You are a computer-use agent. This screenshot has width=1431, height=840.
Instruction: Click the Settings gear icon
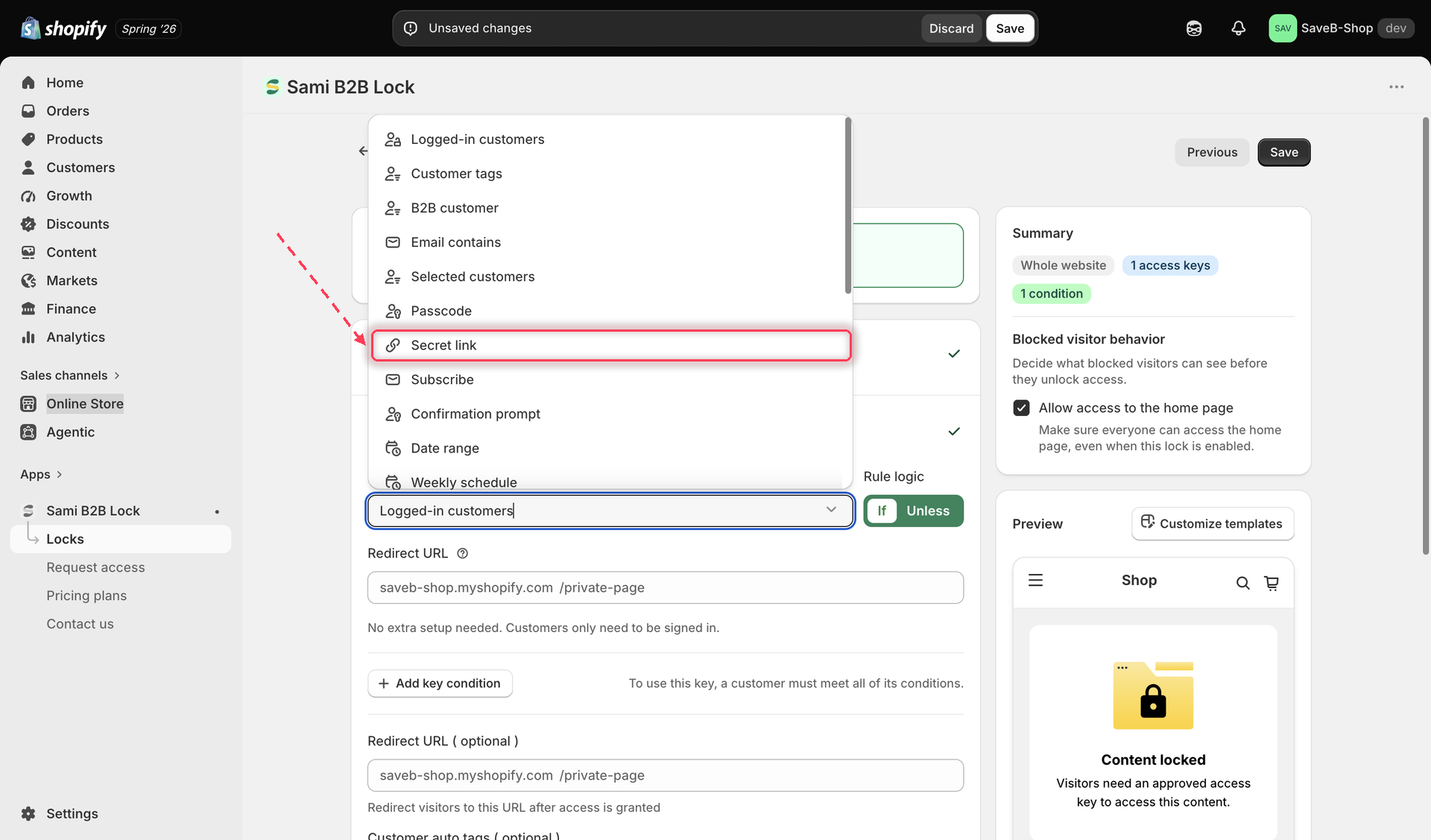point(28,814)
